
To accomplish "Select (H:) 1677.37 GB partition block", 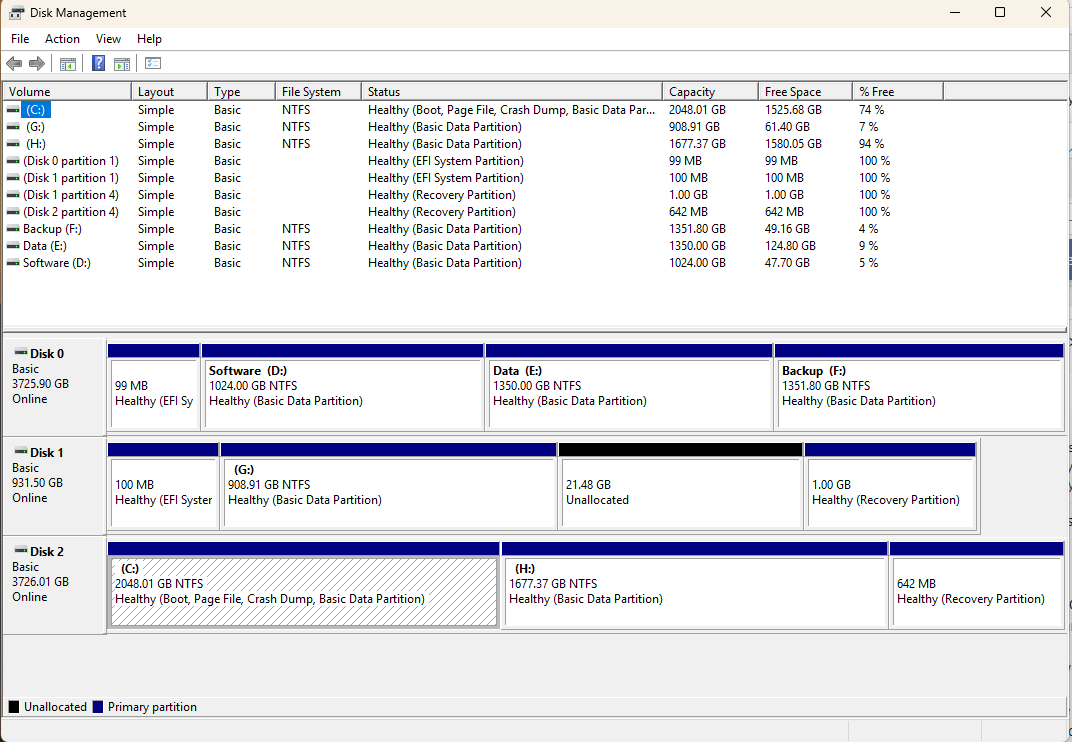I will pos(695,585).
